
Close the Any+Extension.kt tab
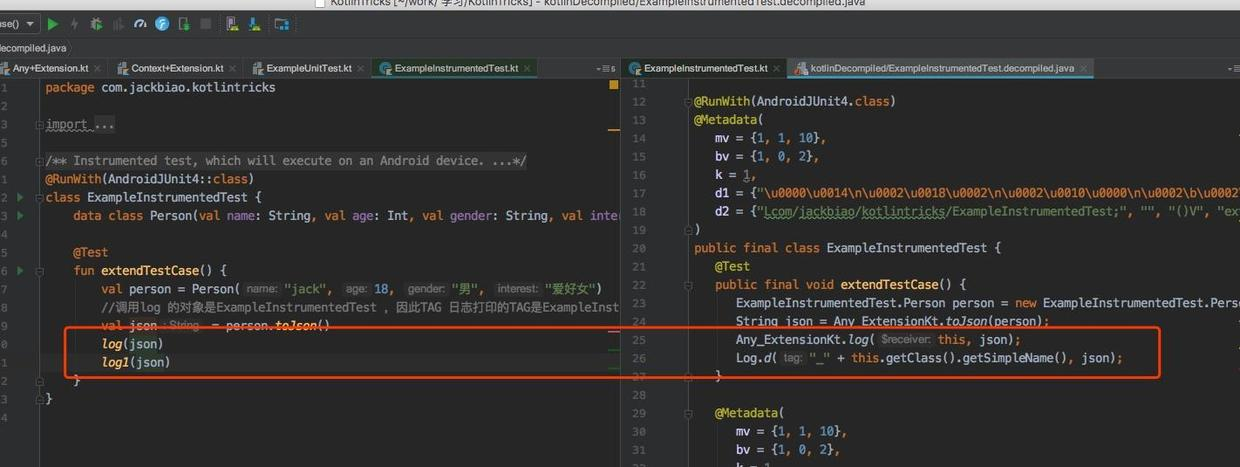96,69
